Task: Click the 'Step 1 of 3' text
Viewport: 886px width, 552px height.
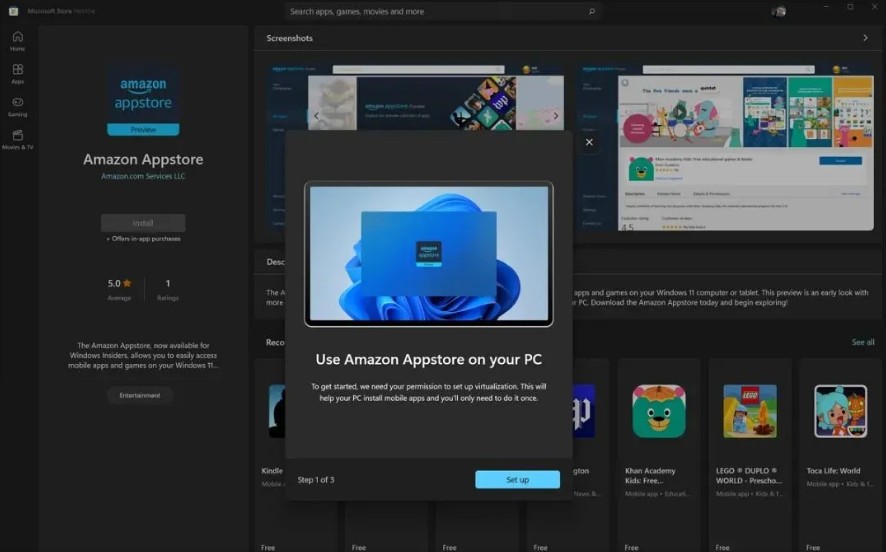Action: (x=316, y=480)
